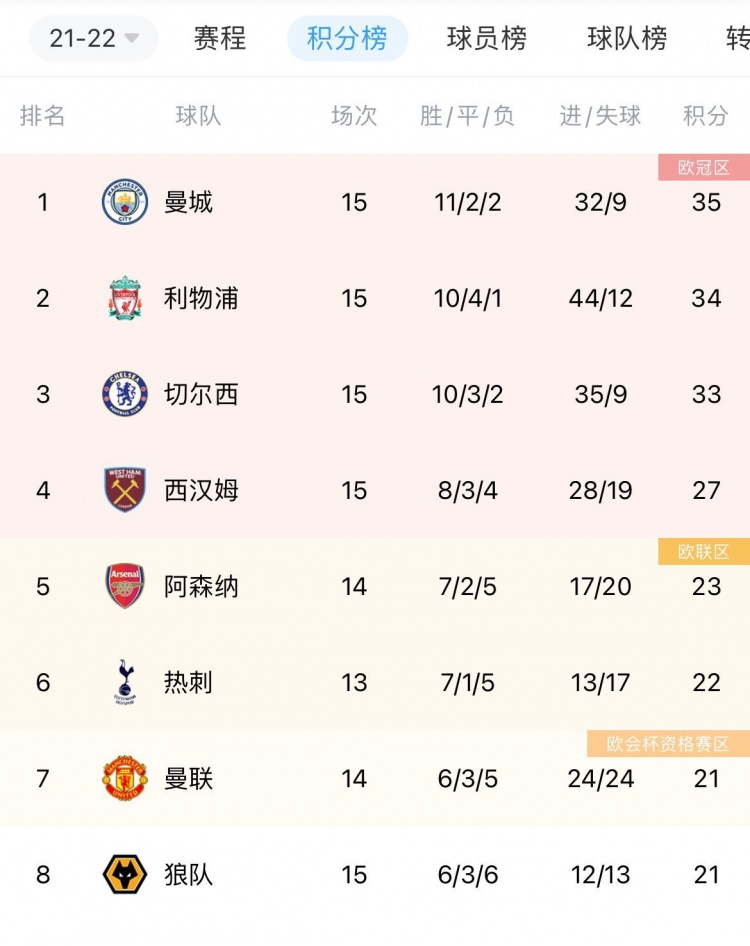This screenshot has height=946, width=750.
Task: Open the 21-22 season dropdown
Action: coord(94,39)
